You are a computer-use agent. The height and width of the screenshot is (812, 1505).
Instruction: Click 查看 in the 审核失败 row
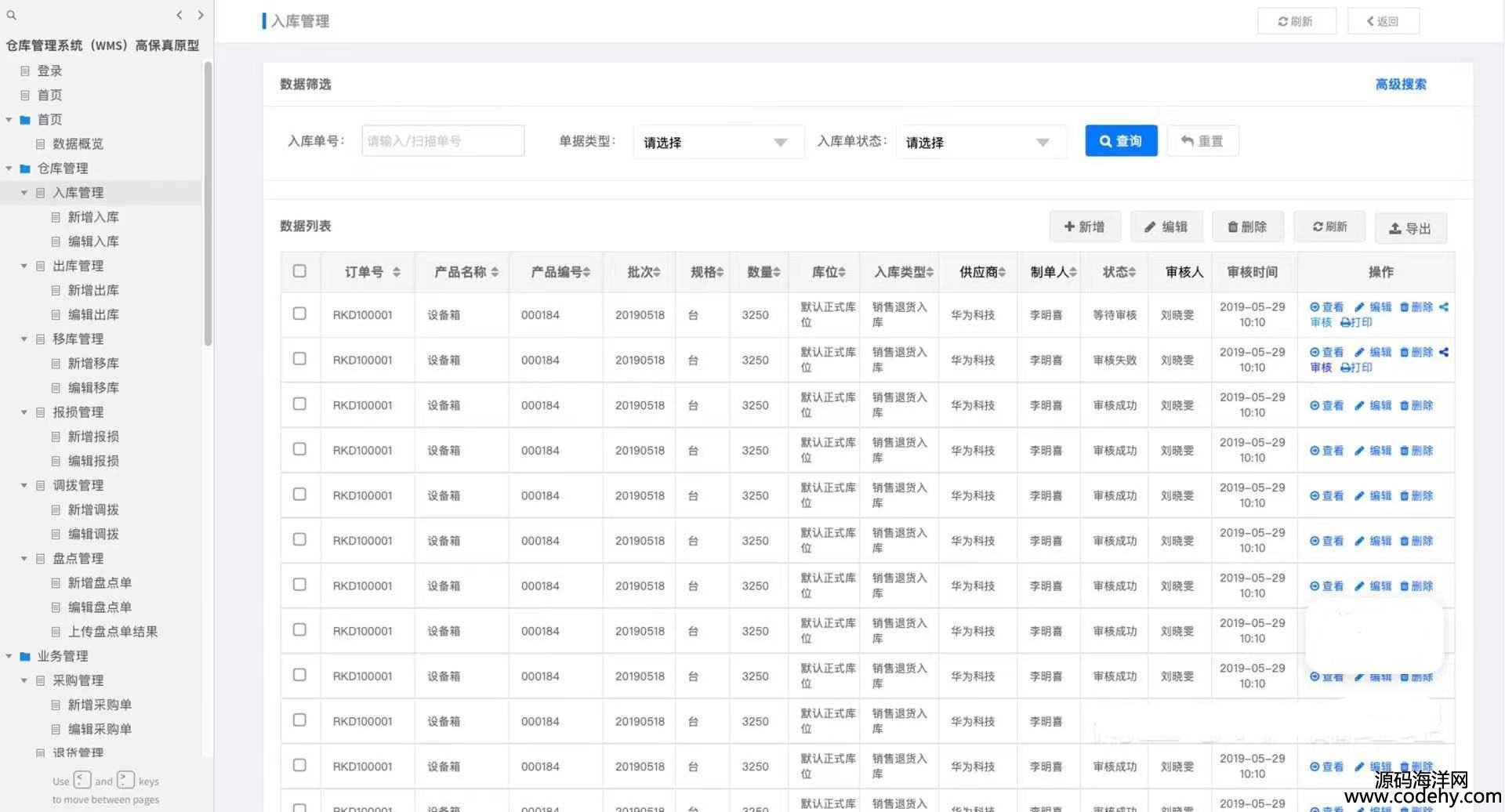click(x=1326, y=353)
